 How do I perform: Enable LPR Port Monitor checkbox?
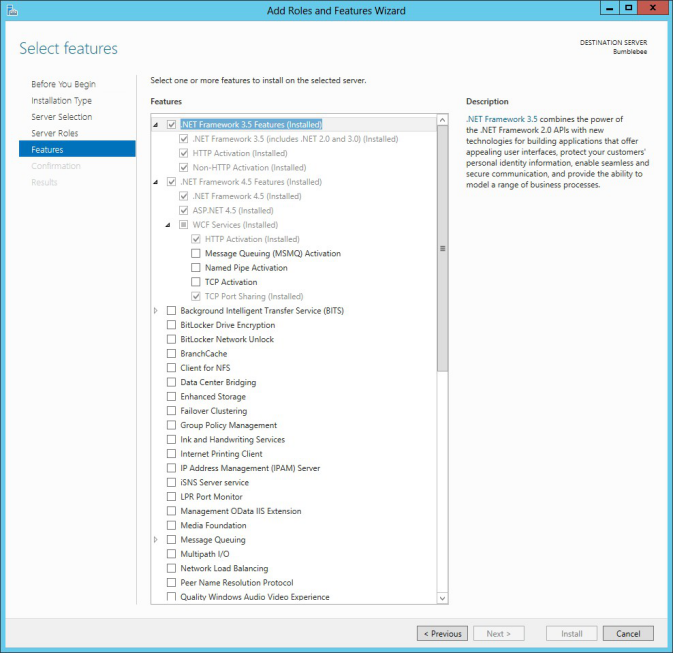click(x=172, y=497)
